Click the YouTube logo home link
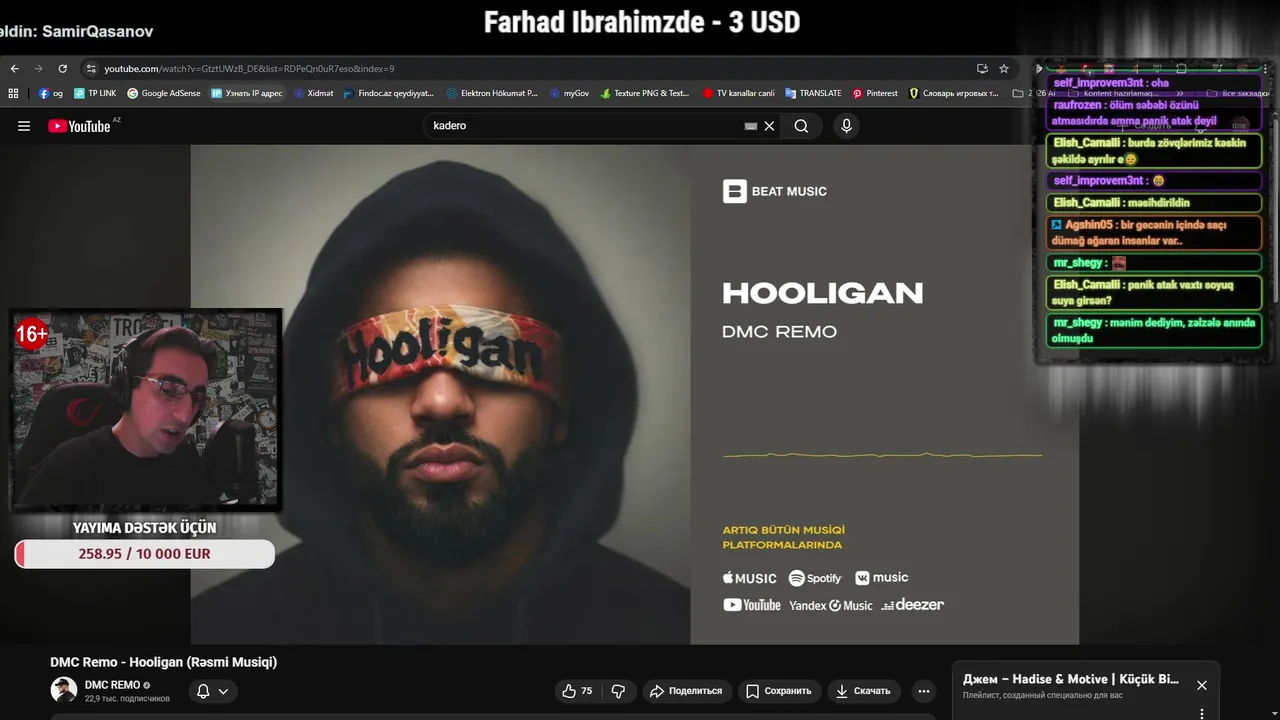 (x=79, y=126)
